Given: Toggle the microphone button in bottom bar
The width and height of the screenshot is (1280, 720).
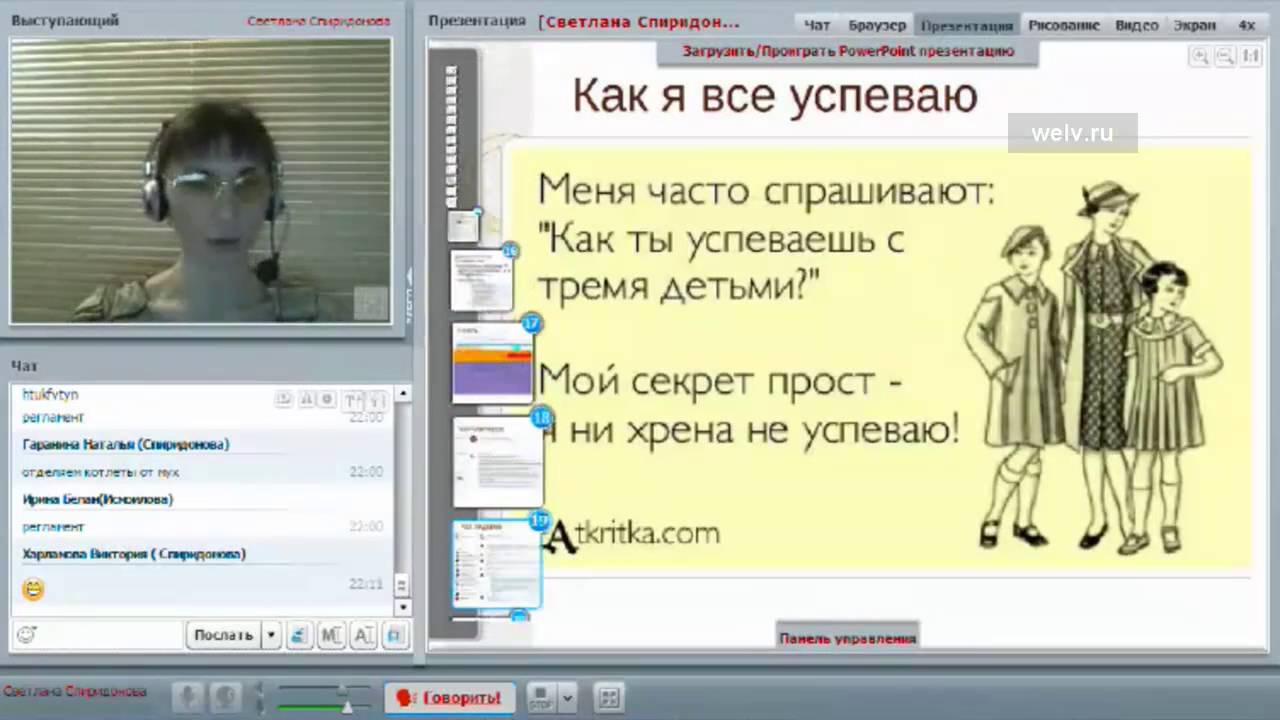Looking at the screenshot, I should click(187, 697).
